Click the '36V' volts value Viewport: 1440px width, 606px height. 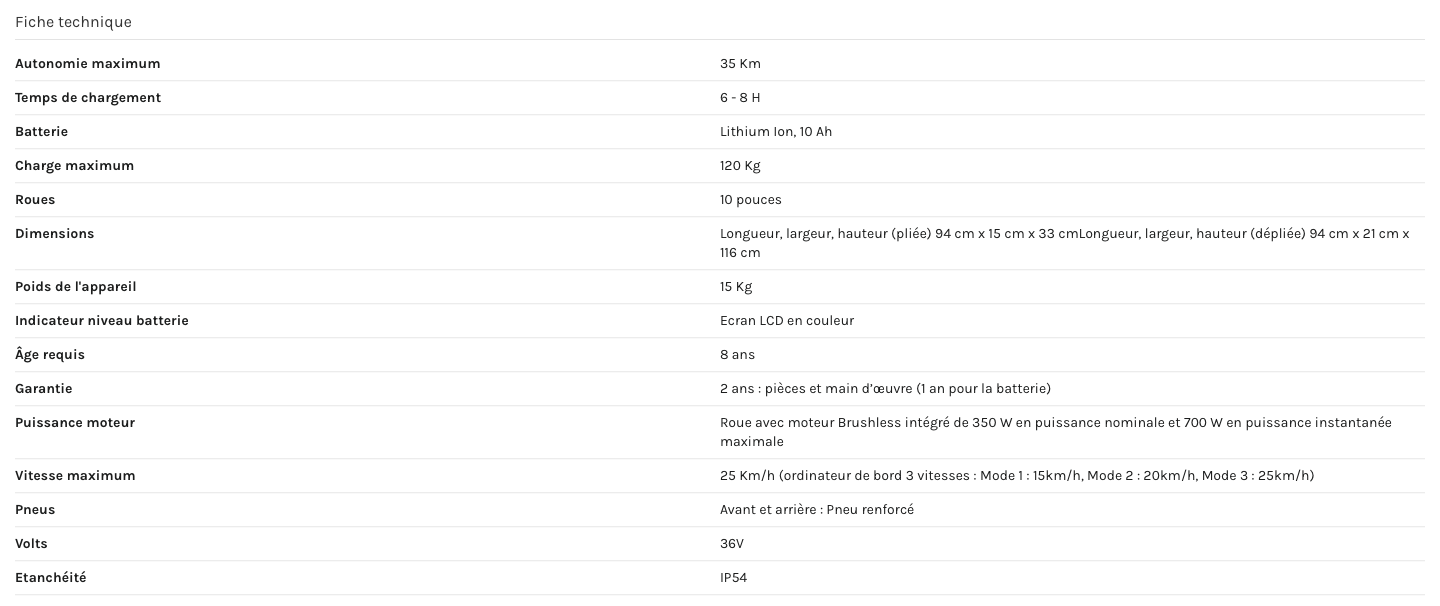coord(732,544)
